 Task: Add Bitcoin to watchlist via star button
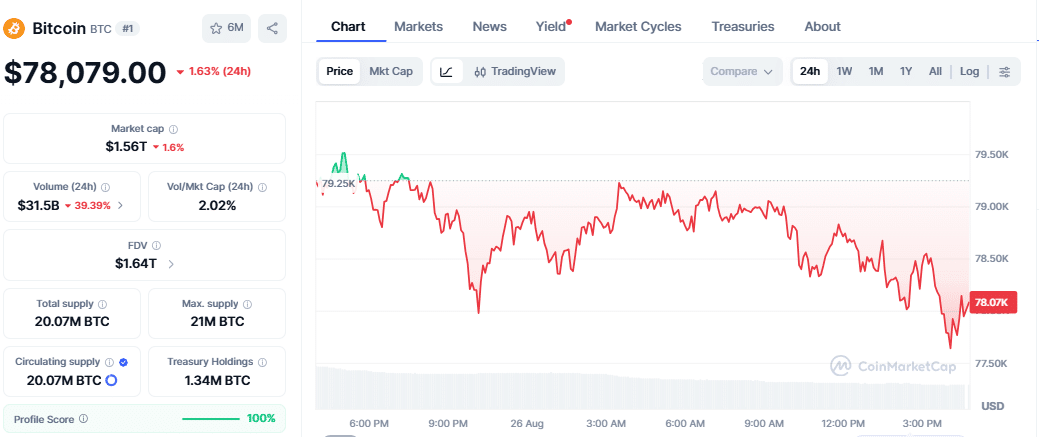226,29
